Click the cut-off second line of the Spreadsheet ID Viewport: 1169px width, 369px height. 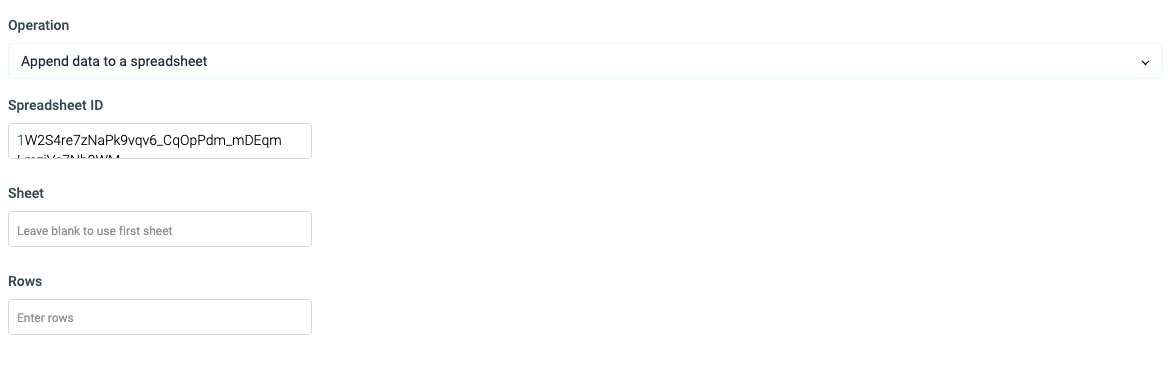point(69,156)
